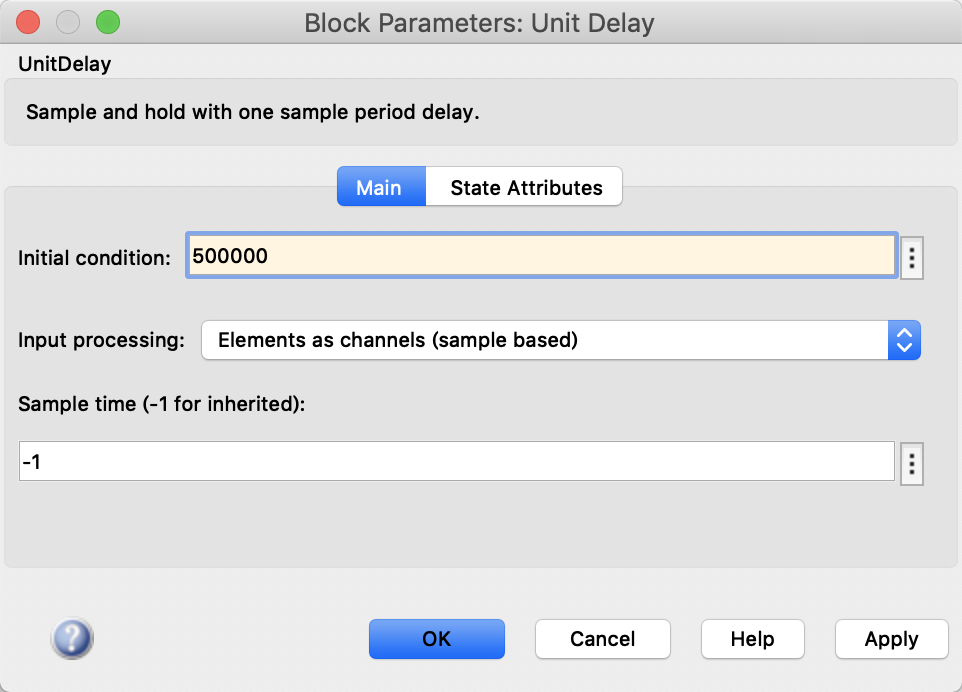The height and width of the screenshot is (692, 962).
Task: Click the "Sample and hold" description text
Action: click(252, 112)
